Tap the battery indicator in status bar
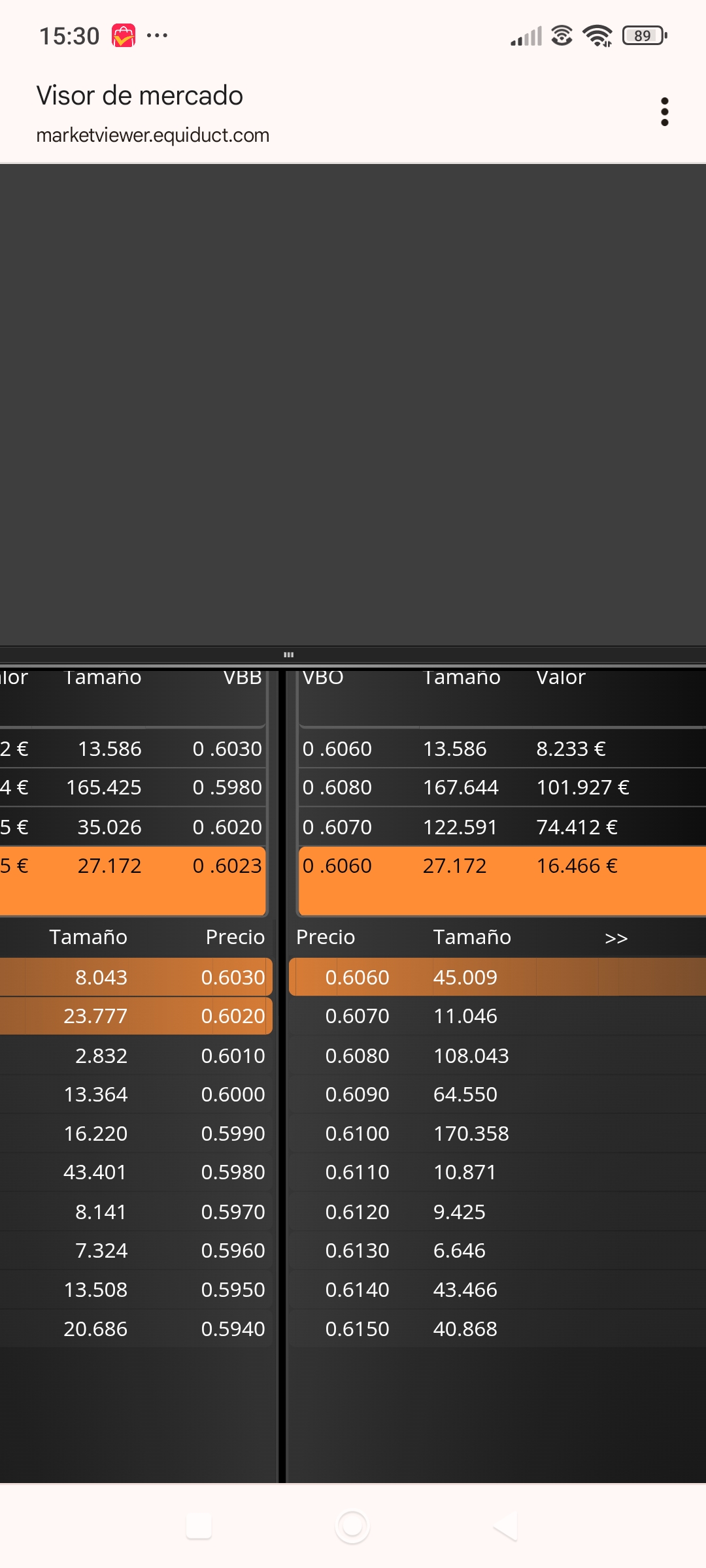706x1568 pixels. pos(645,35)
